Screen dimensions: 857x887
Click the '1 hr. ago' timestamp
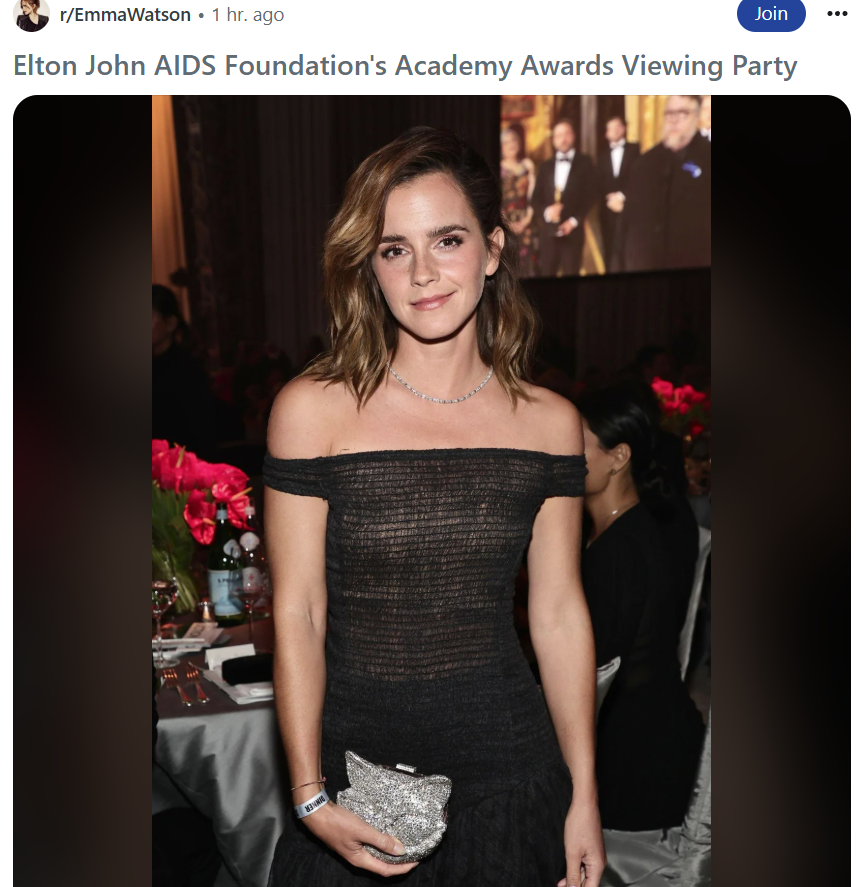tap(248, 15)
